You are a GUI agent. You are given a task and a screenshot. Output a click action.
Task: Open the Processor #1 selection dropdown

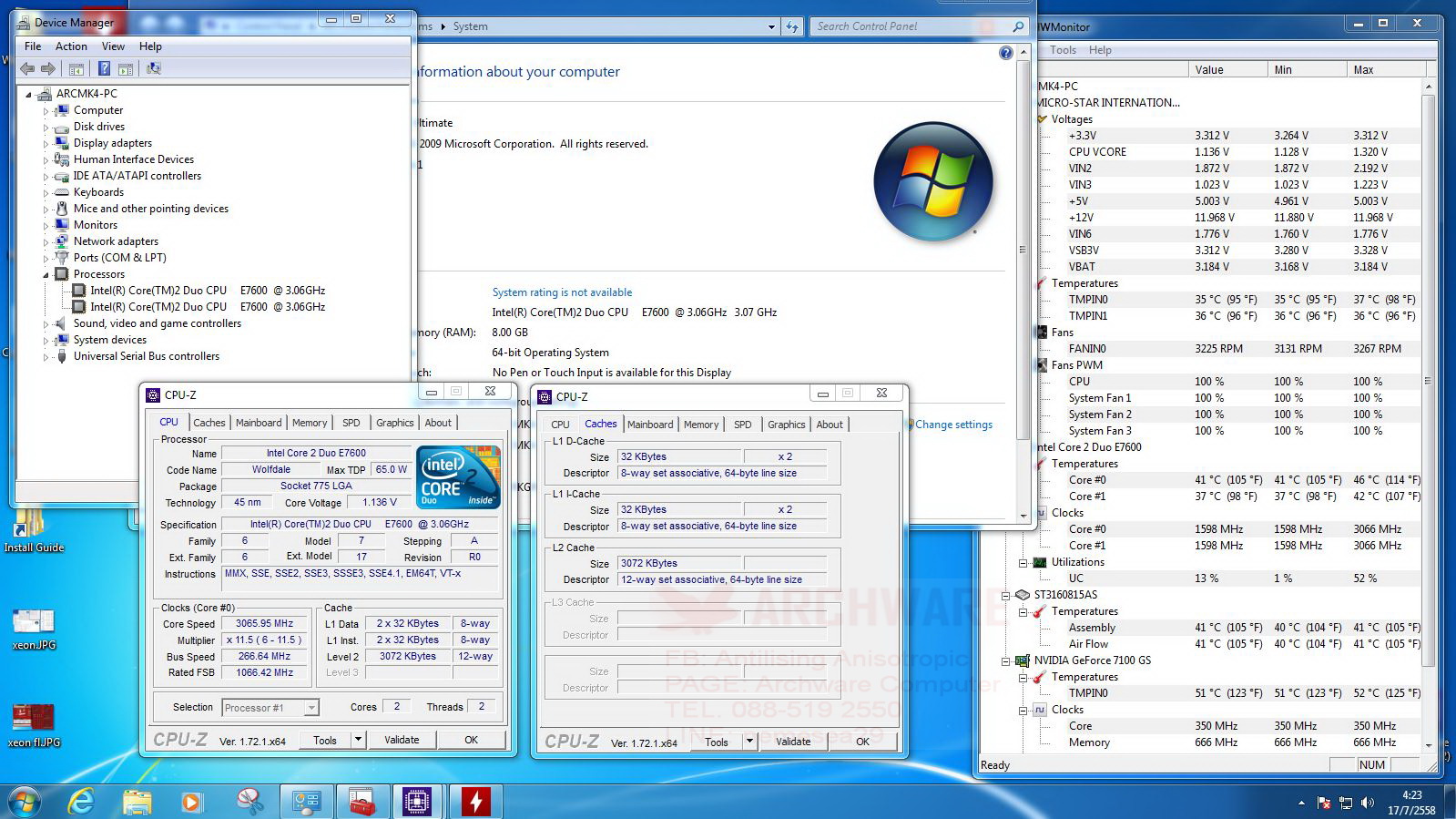tap(311, 708)
